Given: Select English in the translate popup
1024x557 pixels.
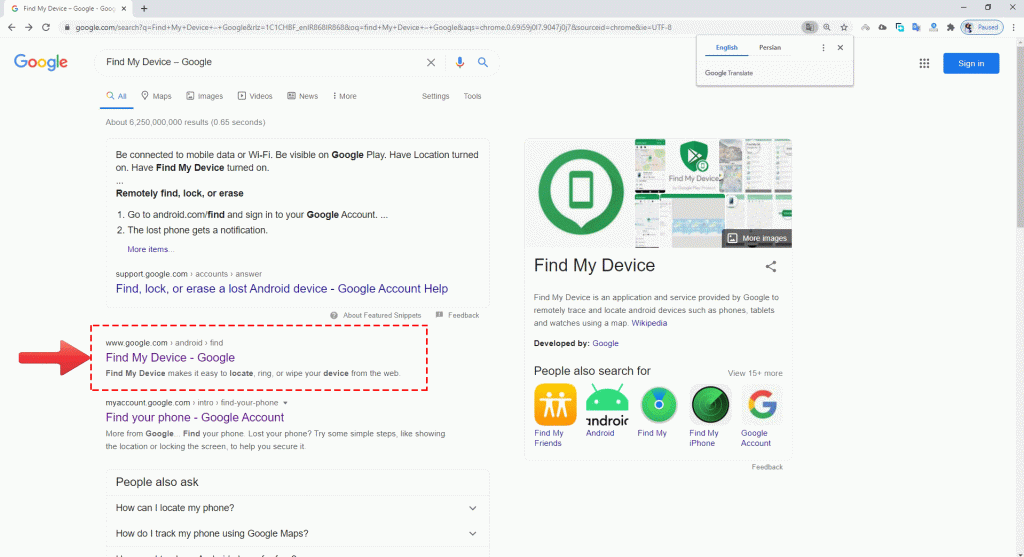Looking at the screenshot, I should (726, 48).
